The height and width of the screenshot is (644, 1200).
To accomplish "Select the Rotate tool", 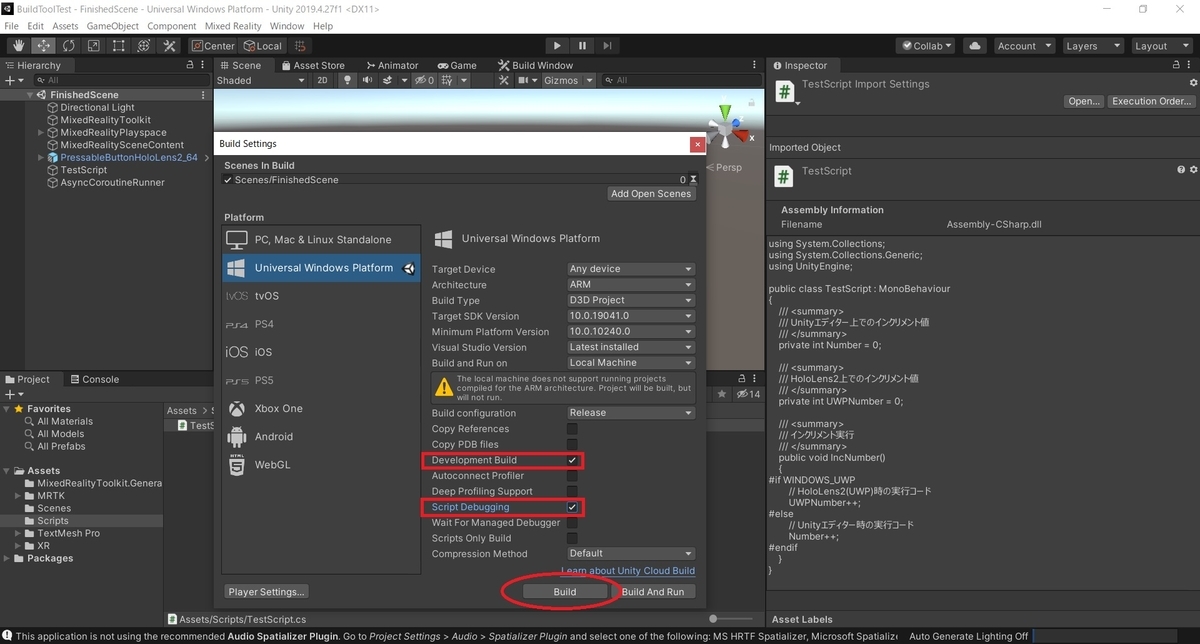I will [68, 46].
